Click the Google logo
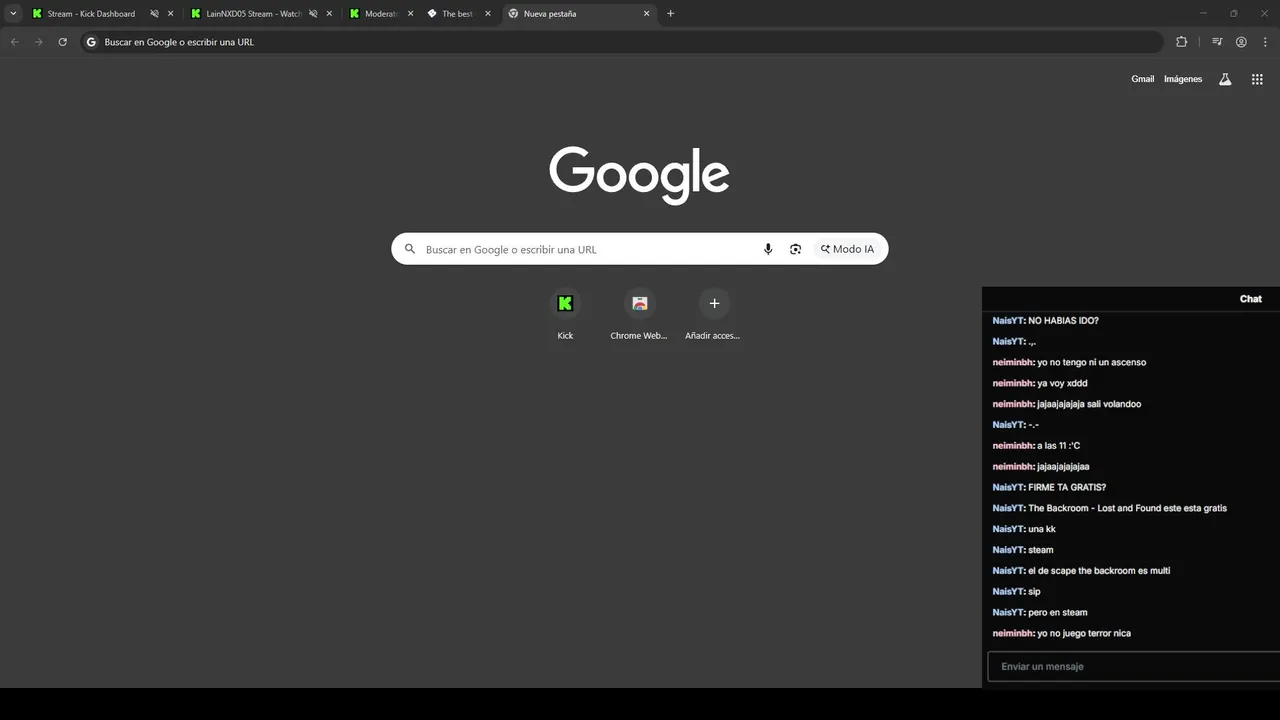The width and height of the screenshot is (1280, 720). (639, 175)
